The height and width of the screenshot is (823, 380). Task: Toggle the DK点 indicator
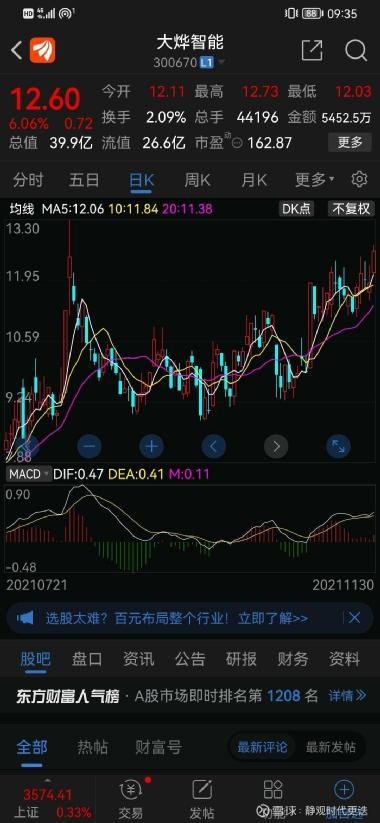pos(297,208)
